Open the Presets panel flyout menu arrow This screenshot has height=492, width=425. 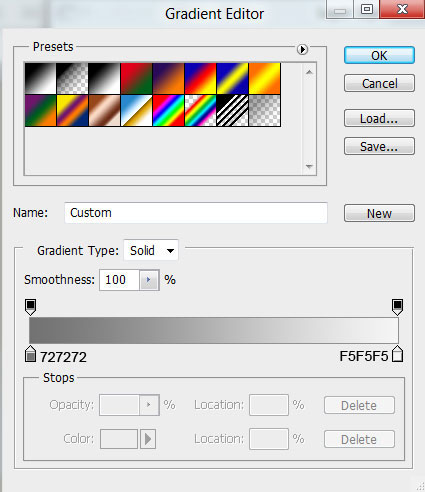click(302, 49)
